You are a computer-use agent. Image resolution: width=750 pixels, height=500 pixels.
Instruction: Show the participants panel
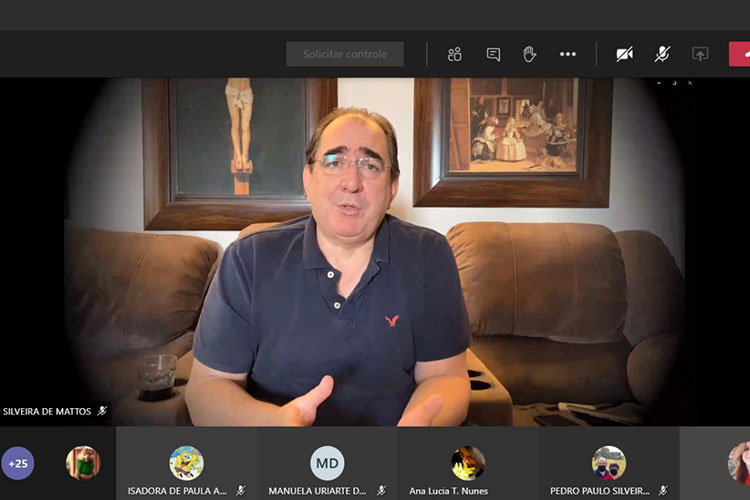pos(454,54)
